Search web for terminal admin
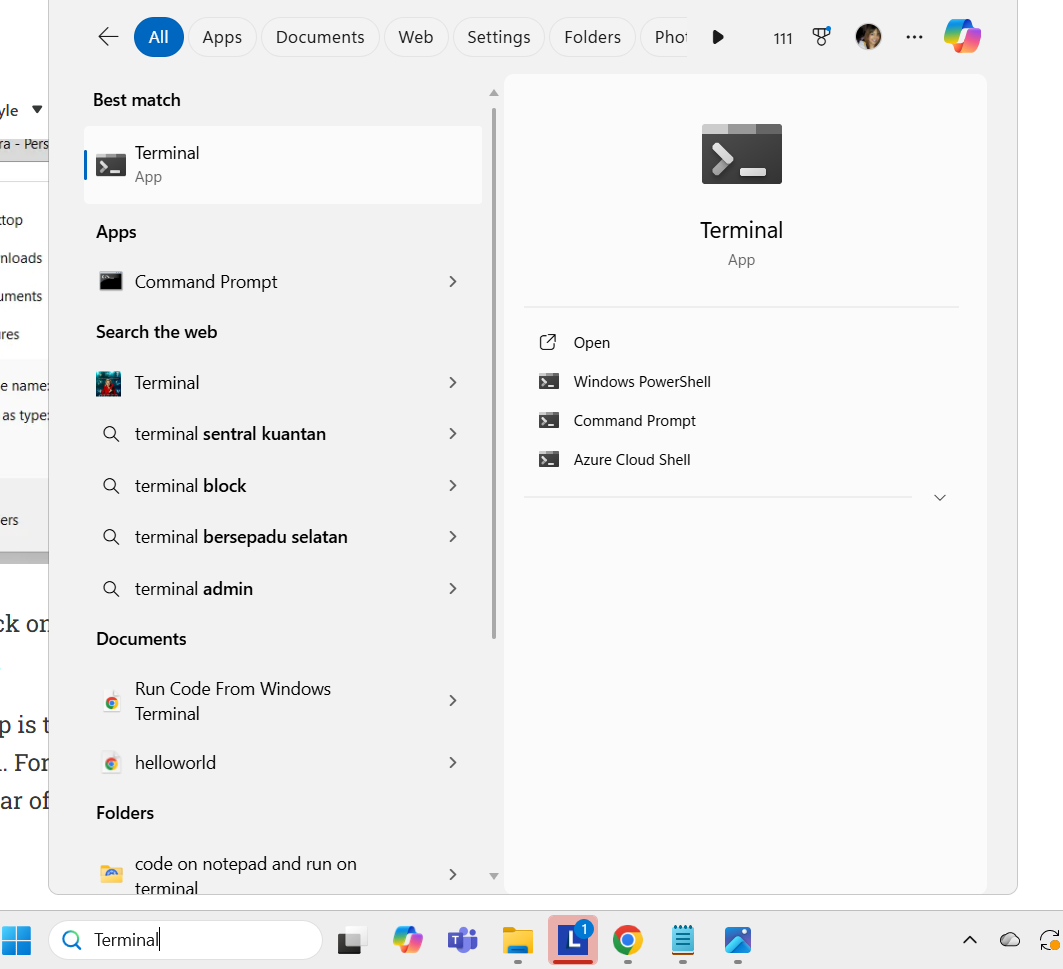This screenshot has width=1063, height=969. [x=194, y=589]
